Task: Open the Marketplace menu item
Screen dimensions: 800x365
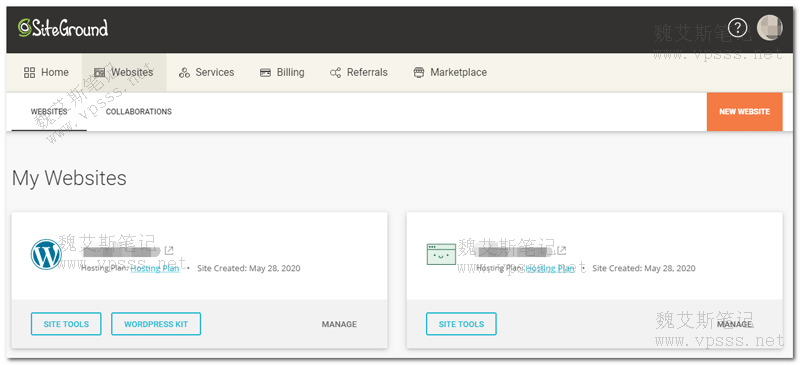Action: (x=450, y=72)
